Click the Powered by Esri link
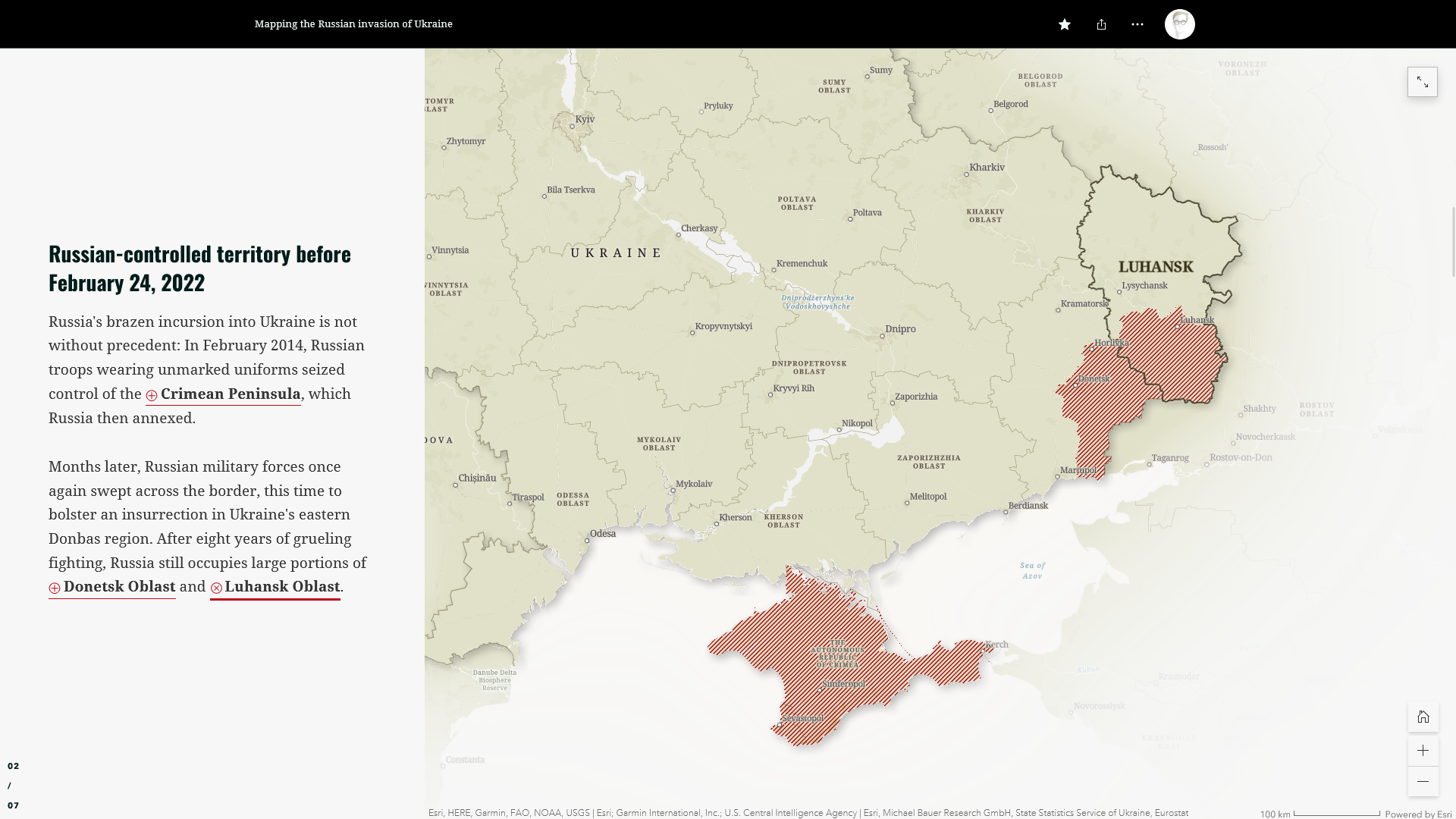This screenshot has width=1456, height=819. coord(1418,814)
